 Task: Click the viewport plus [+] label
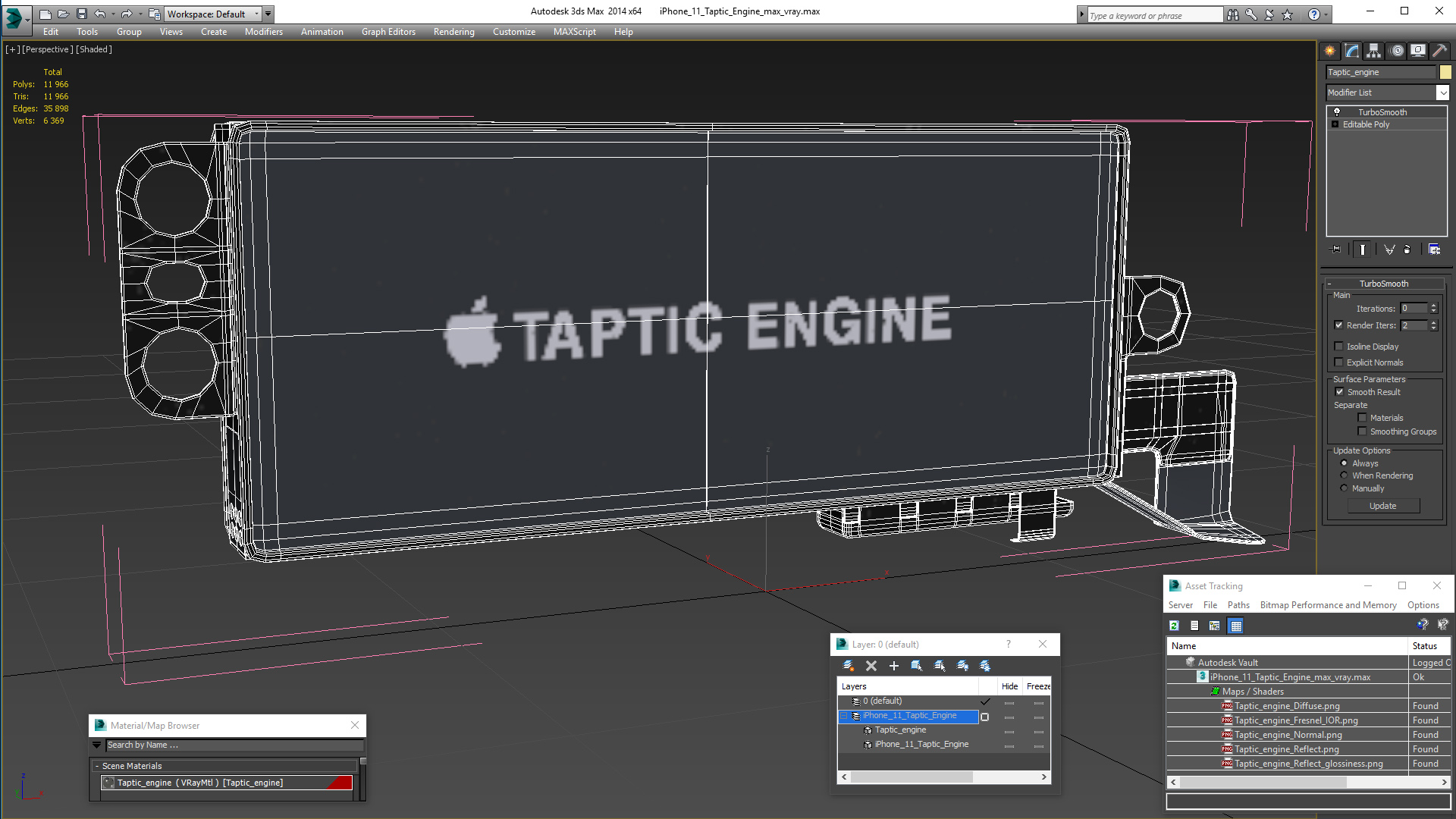(x=13, y=49)
